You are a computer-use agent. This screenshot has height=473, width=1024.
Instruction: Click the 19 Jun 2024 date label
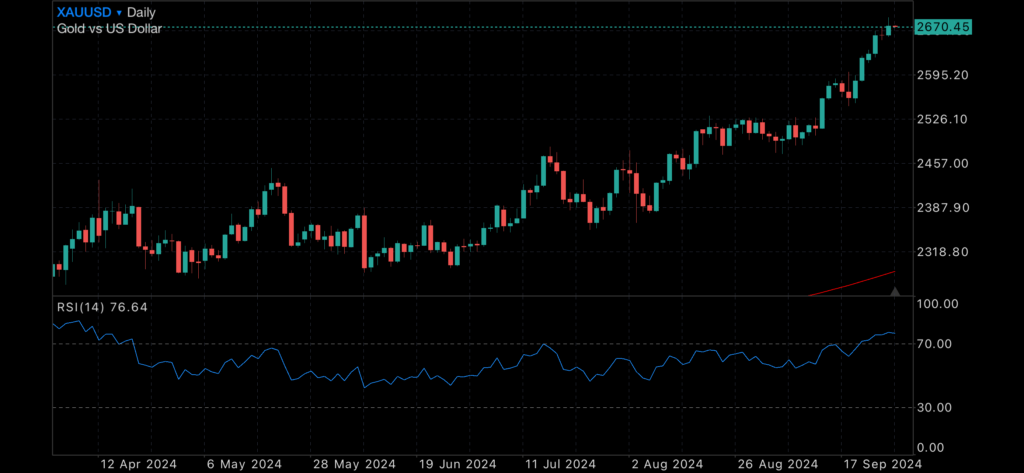460,464
